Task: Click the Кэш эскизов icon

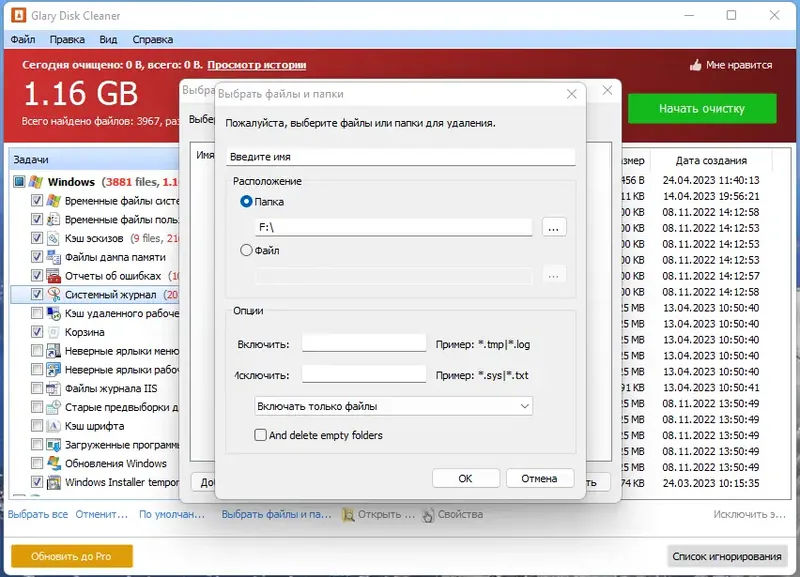Action: [x=54, y=238]
